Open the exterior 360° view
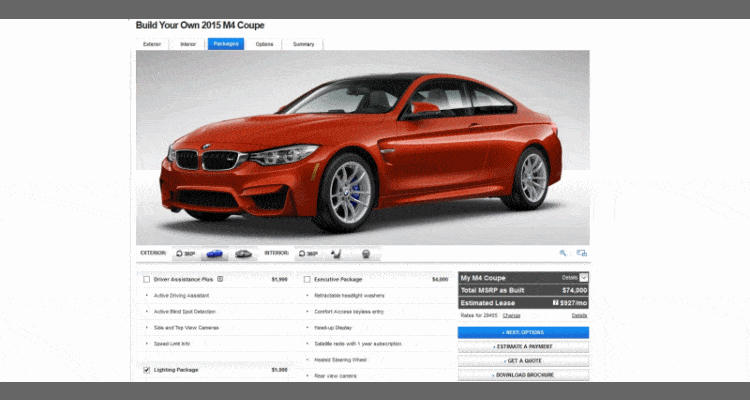Viewport: 750px width, 400px height. (x=186, y=254)
